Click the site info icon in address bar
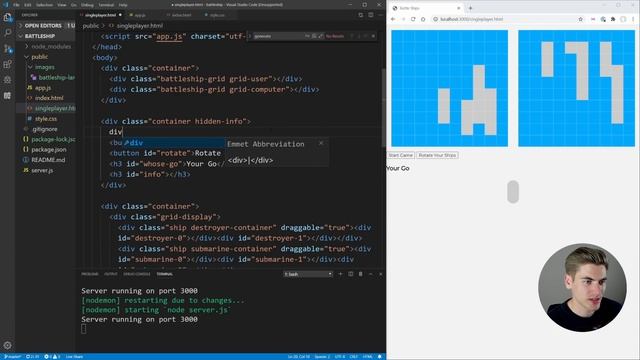 pyautogui.click(x=436, y=19)
